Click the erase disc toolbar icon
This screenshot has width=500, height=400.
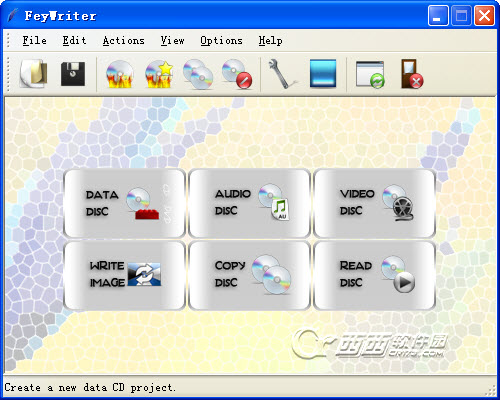(x=237, y=74)
